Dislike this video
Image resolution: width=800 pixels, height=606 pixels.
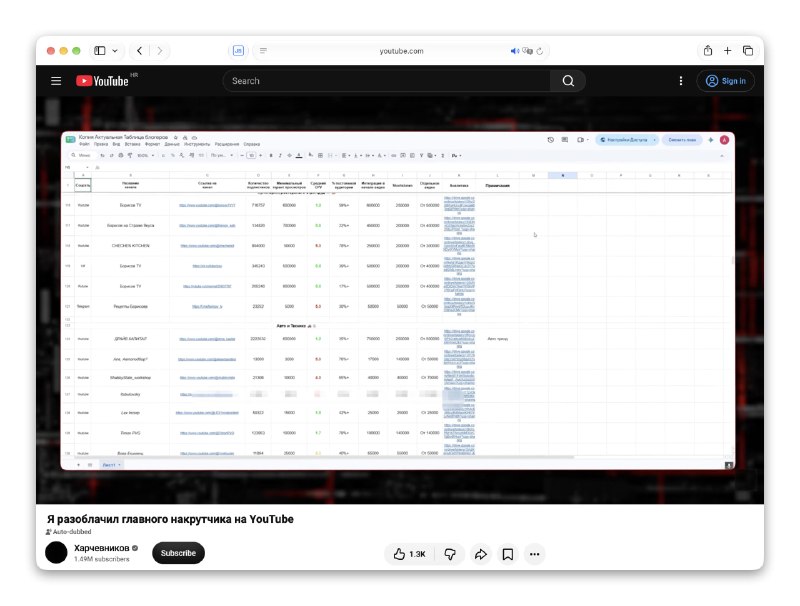pos(450,554)
